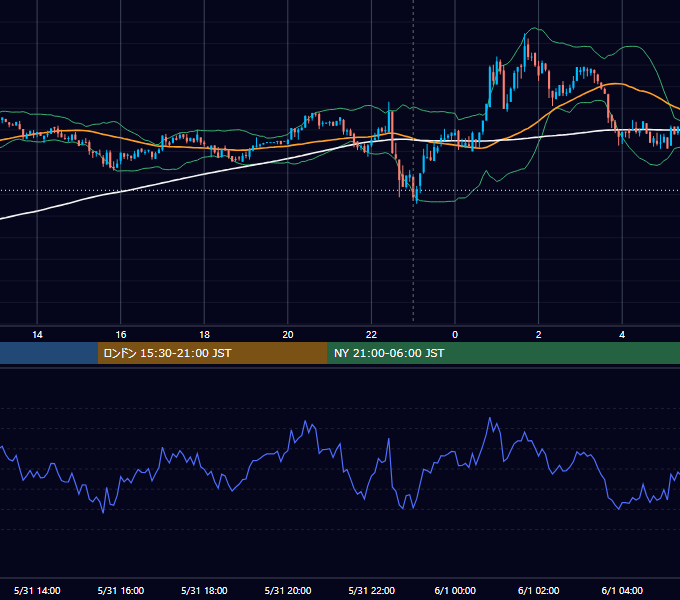Select the ロンドン 15:30-21:00 JST session bar

pyautogui.click(x=212, y=353)
